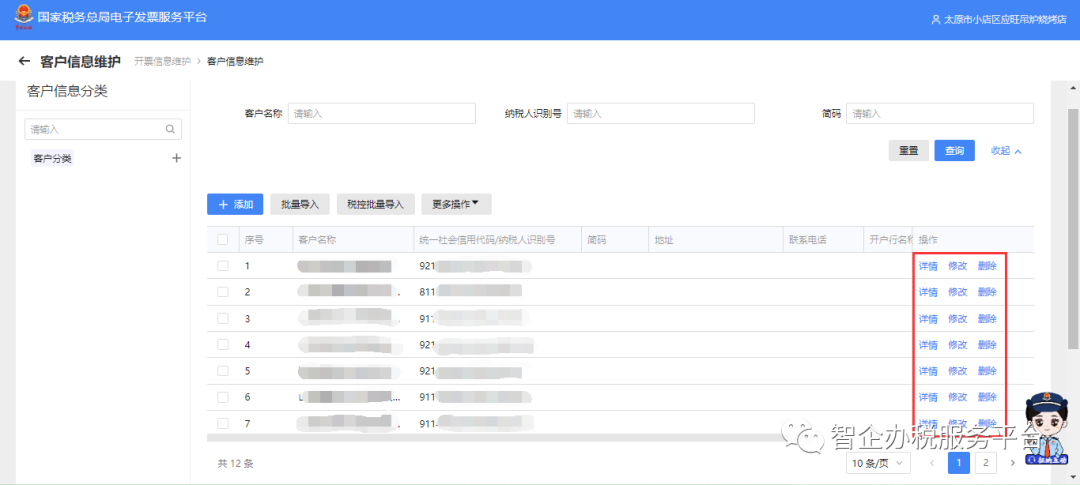This screenshot has height=485, width=1080.
Task: Check the checkbox for row 1
Action: 222,266
